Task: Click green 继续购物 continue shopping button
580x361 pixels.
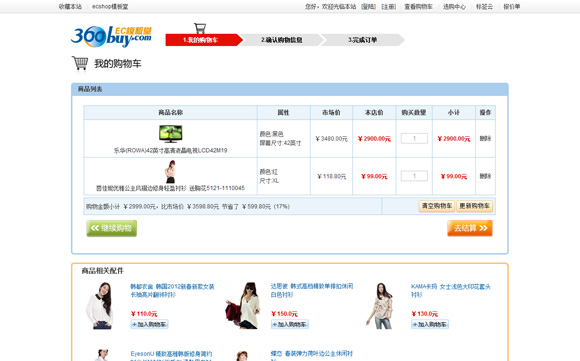Action: coord(112,228)
